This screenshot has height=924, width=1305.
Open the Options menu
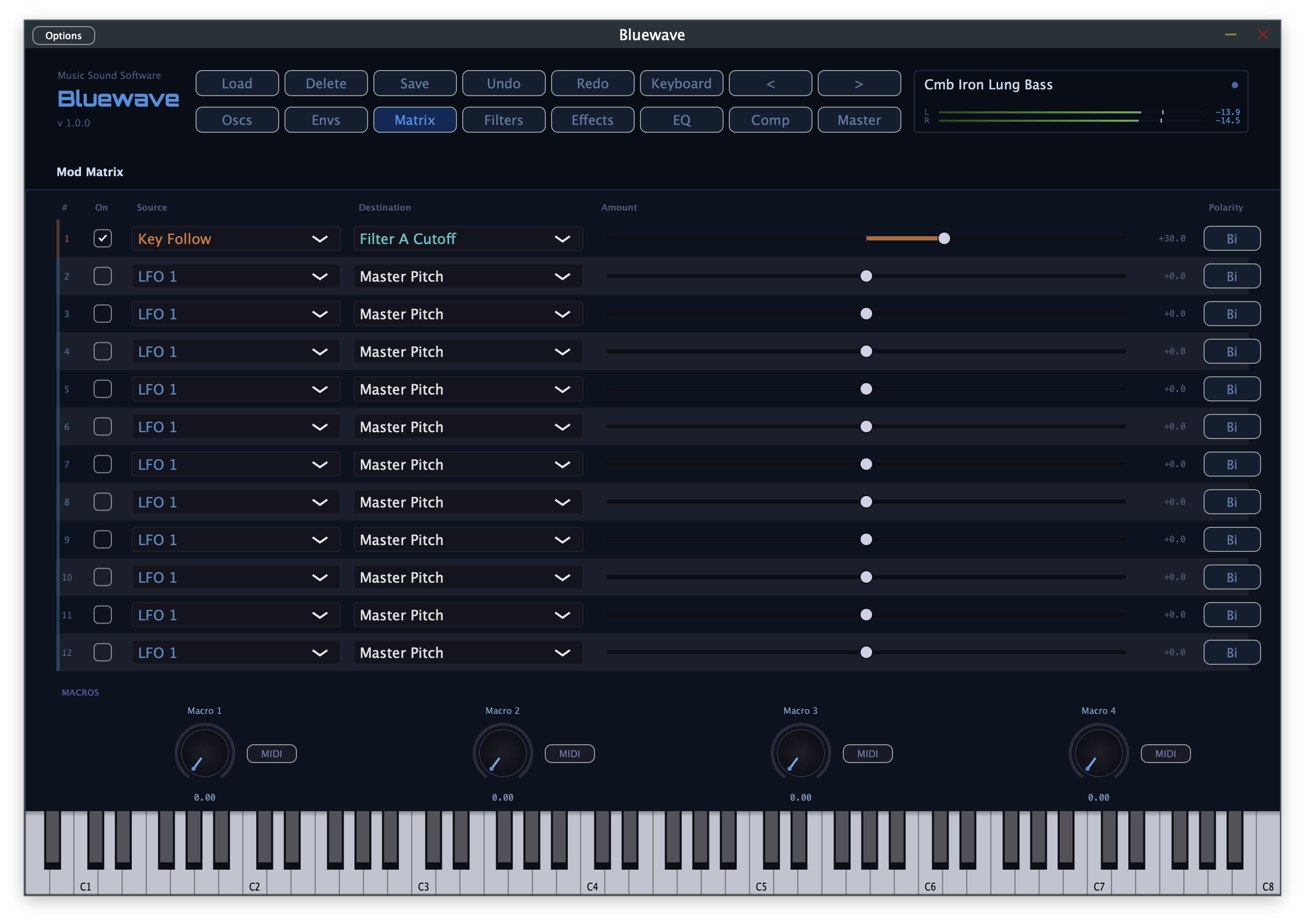click(64, 35)
